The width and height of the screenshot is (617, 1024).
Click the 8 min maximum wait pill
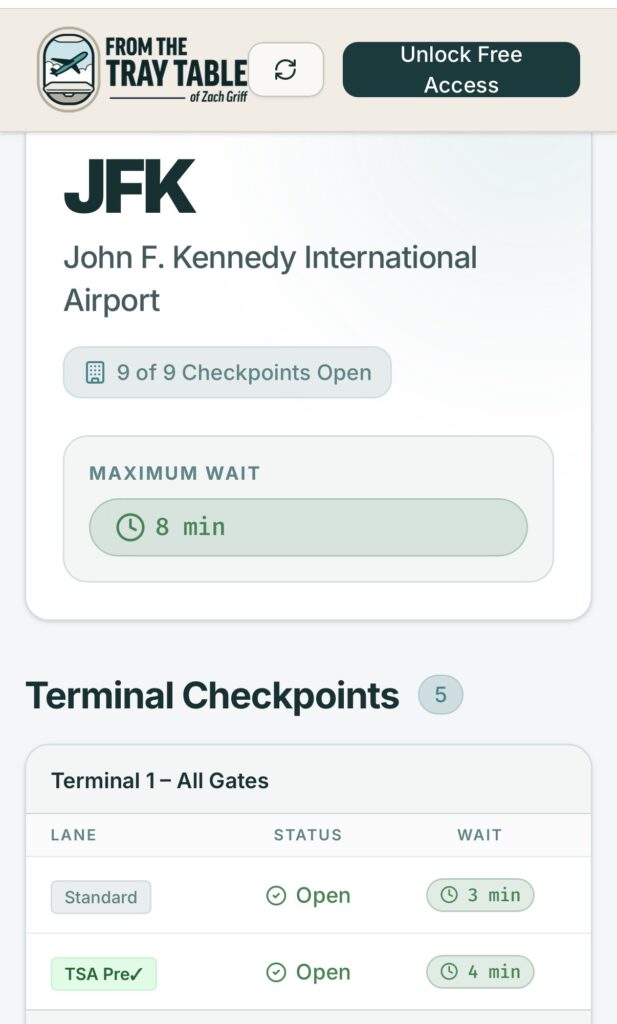[308, 527]
